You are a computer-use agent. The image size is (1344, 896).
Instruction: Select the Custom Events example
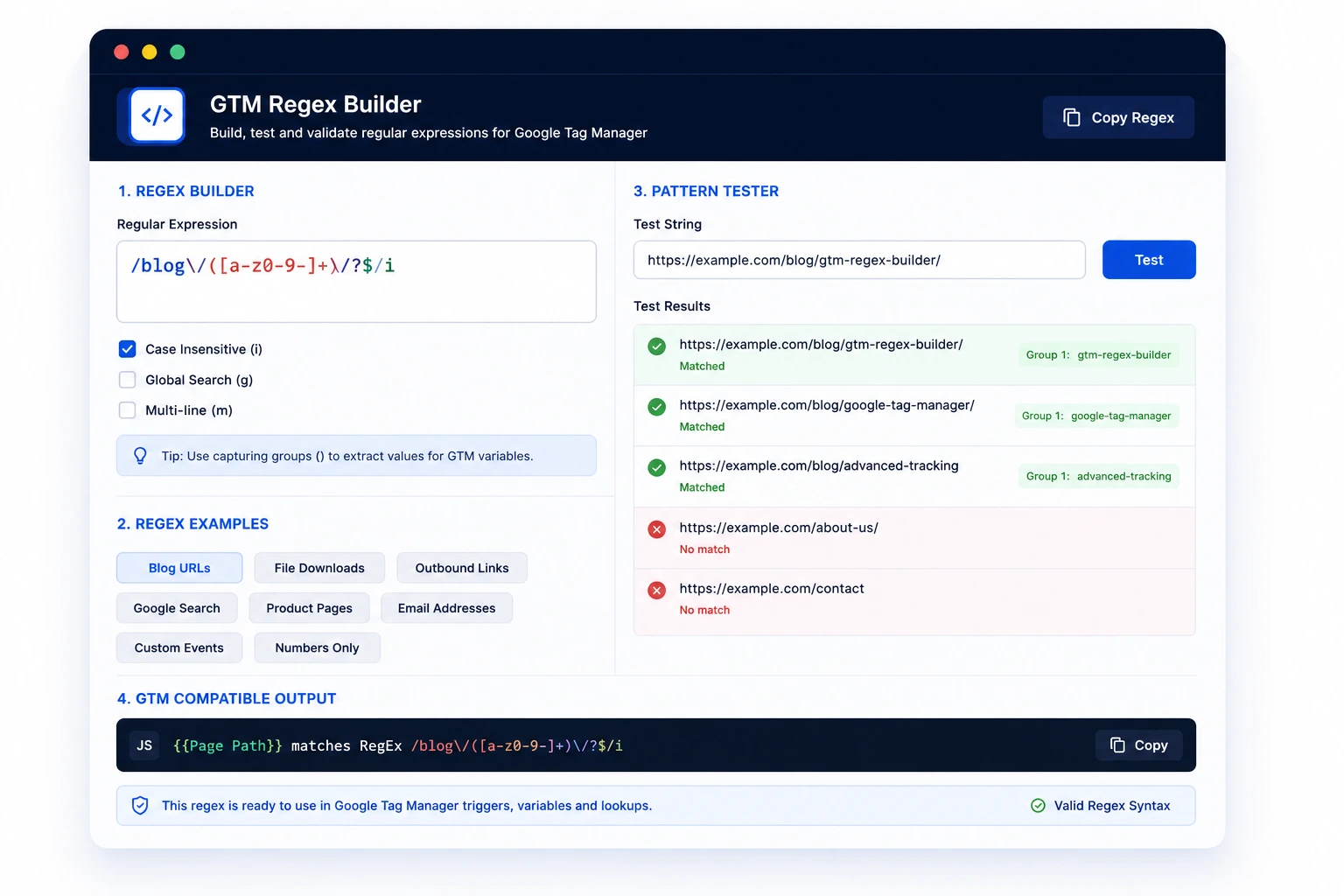pos(179,647)
